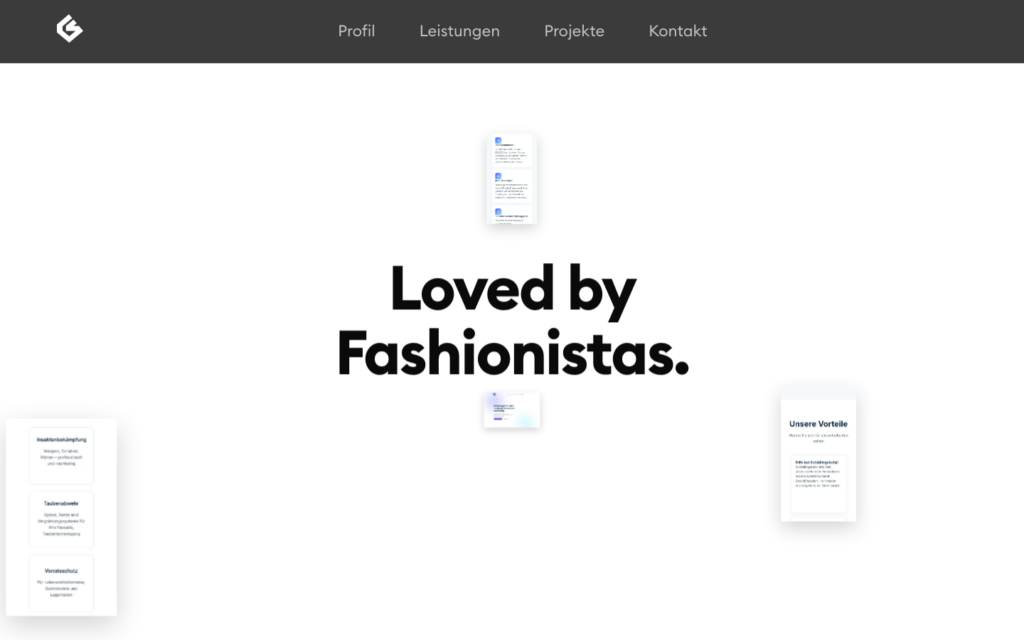Screen dimensions: 1024x640
Task: Open the tall mobile screenshot thumbnail above the headline
Action: pyautogui.click(x=513, y=179)
